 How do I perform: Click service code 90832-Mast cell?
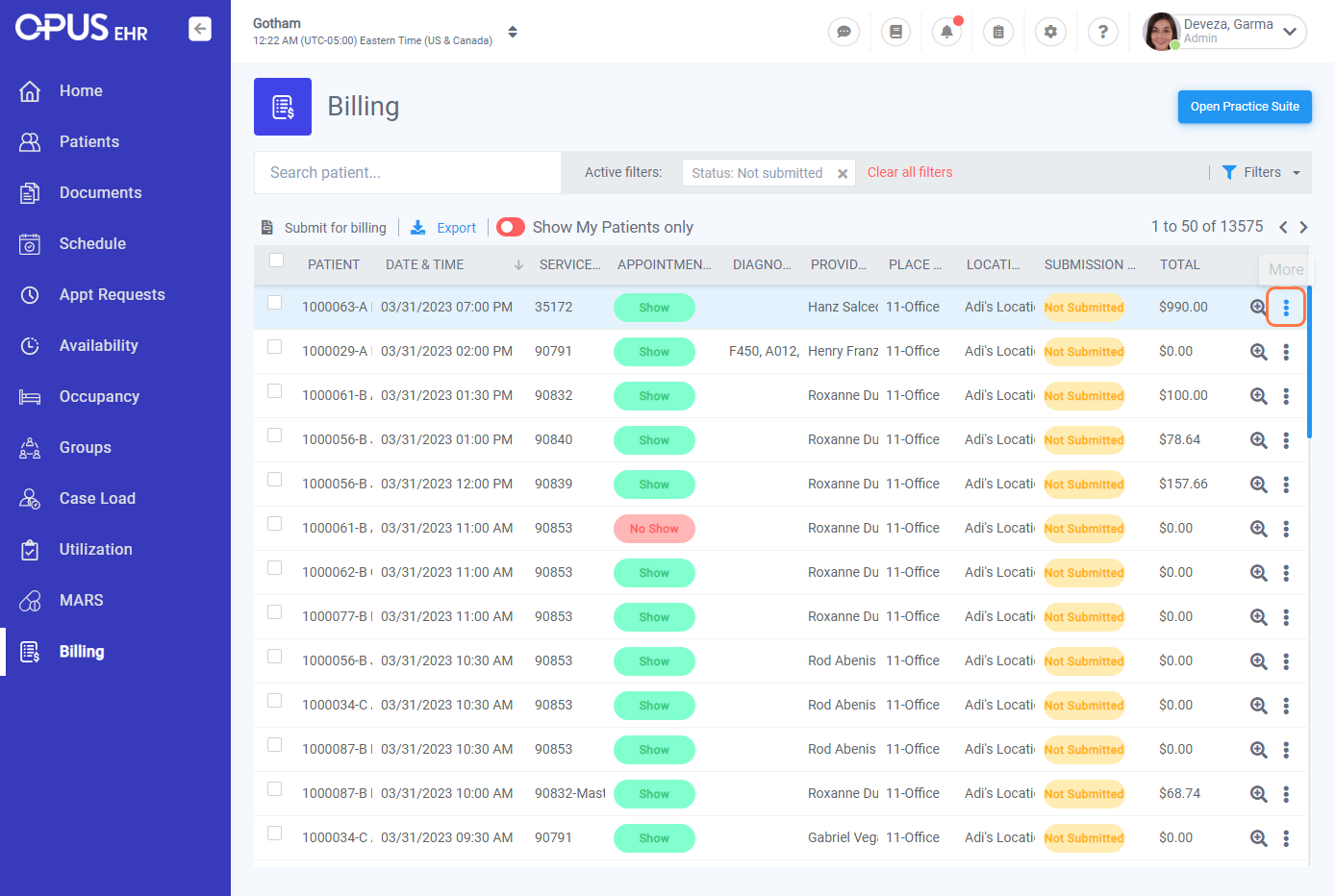click(570, 793)
